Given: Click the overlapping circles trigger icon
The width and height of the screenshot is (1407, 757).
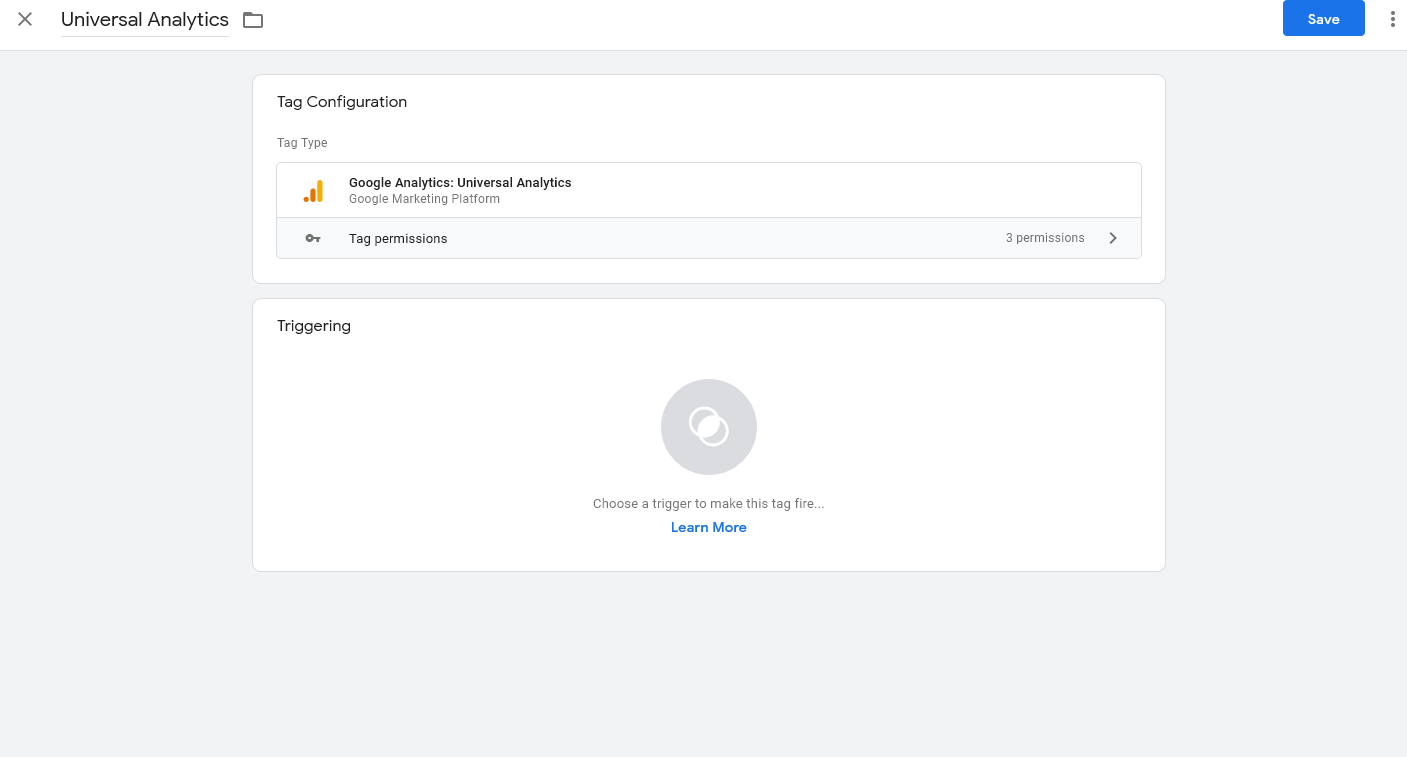Looking at the screenshot, I should [x=709, y=427].
